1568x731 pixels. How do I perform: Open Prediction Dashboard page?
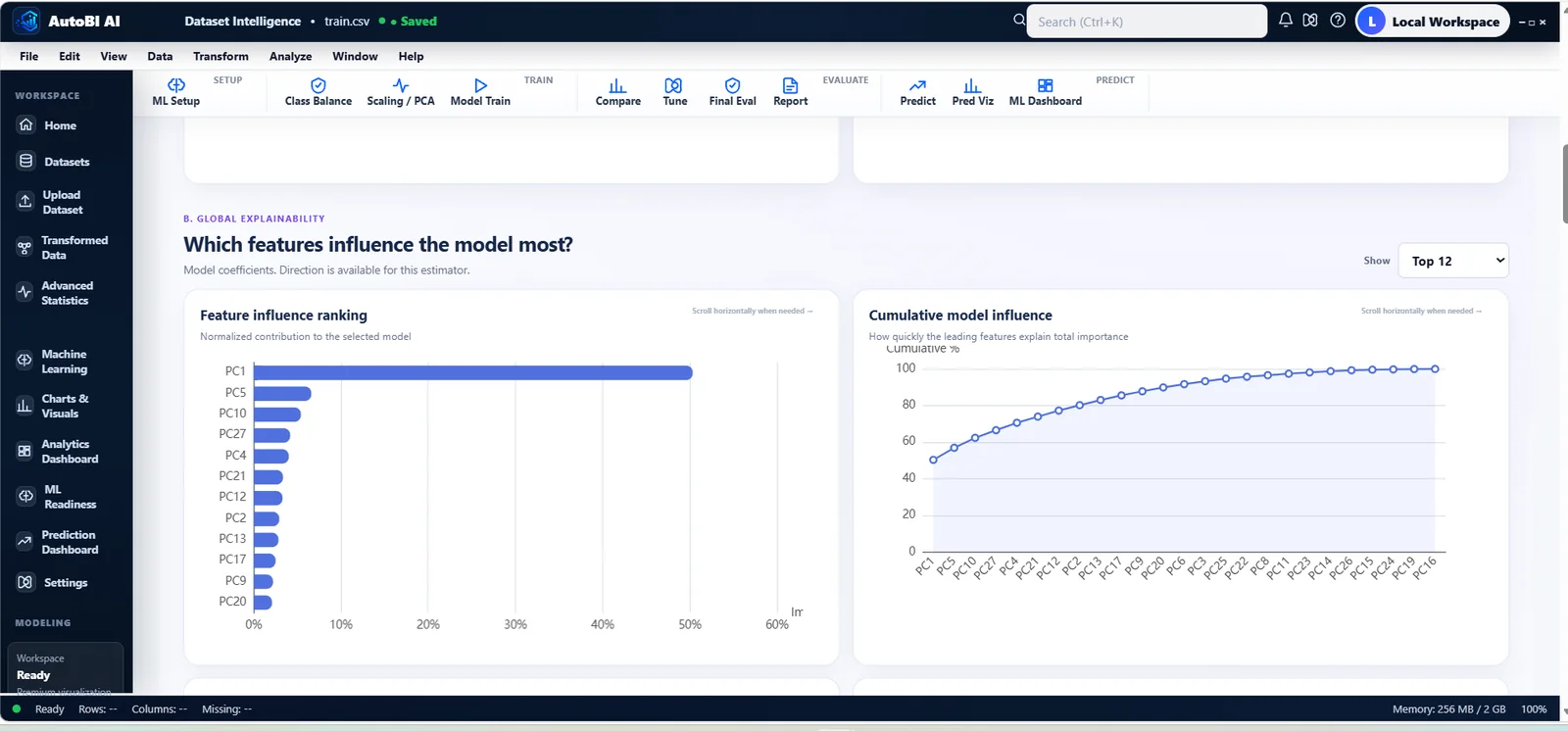(x=66, y=542)
